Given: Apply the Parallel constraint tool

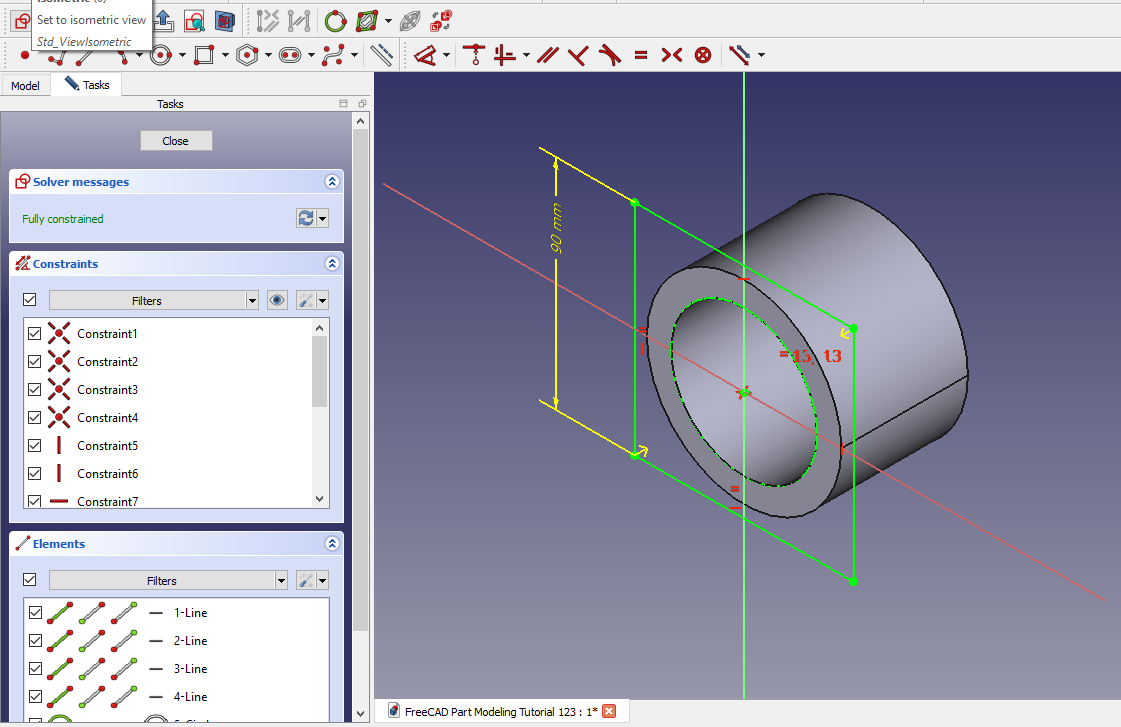Looking at the screenshot, I should click(546, 55).
